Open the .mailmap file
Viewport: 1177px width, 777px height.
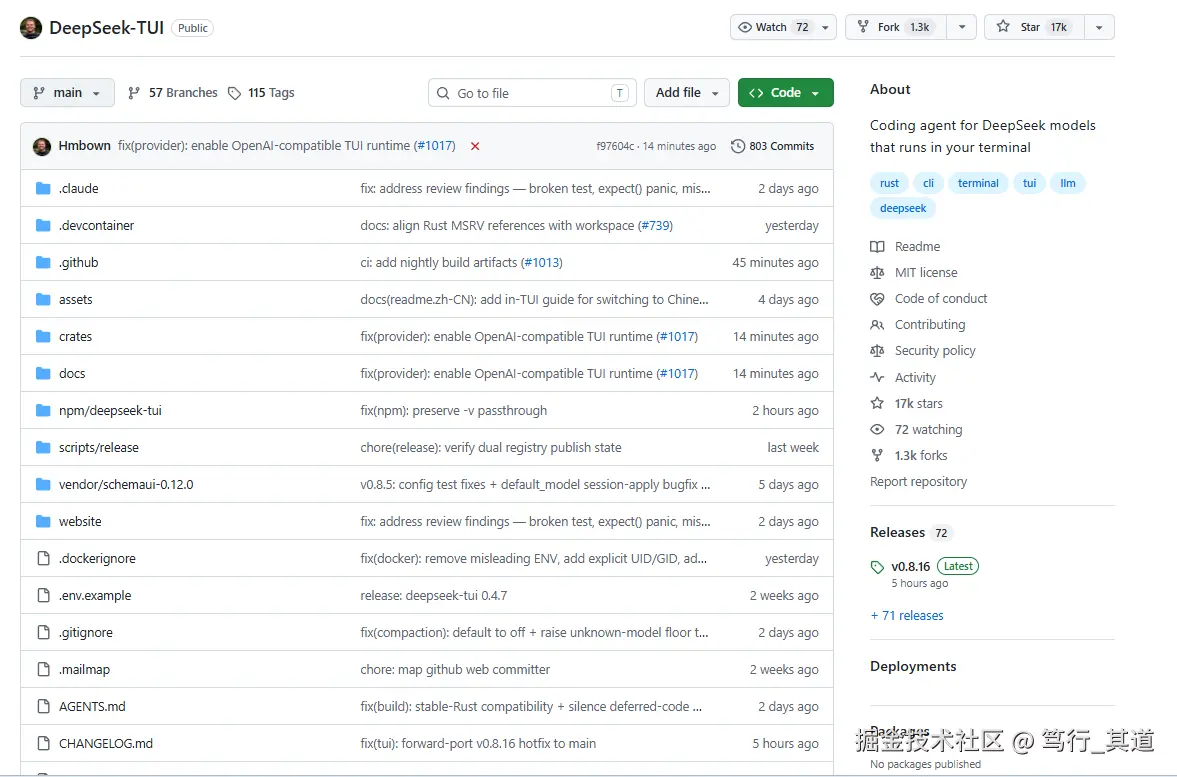(x=84, y=669)
